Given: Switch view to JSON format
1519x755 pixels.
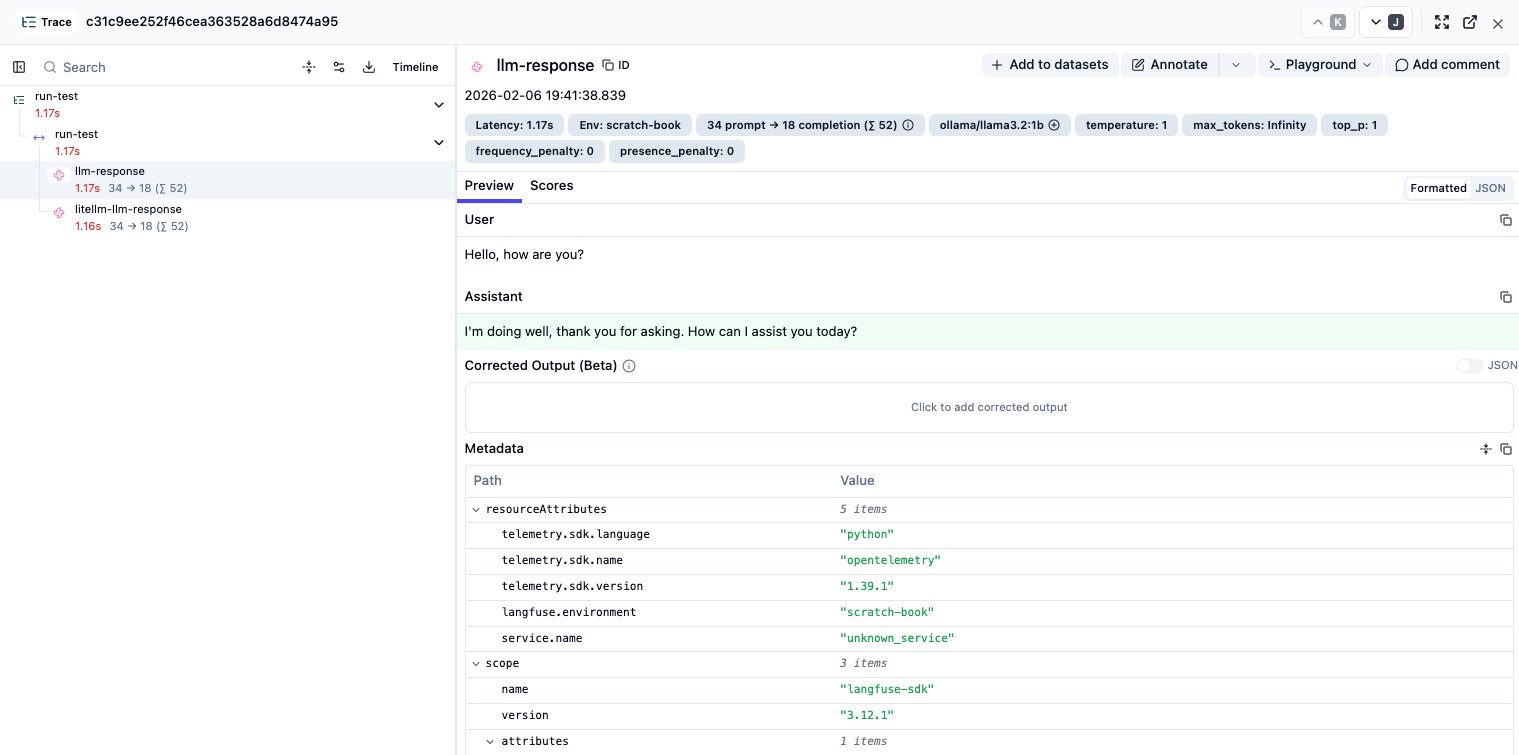Looking at the screenshot, I should [1490, 188].
